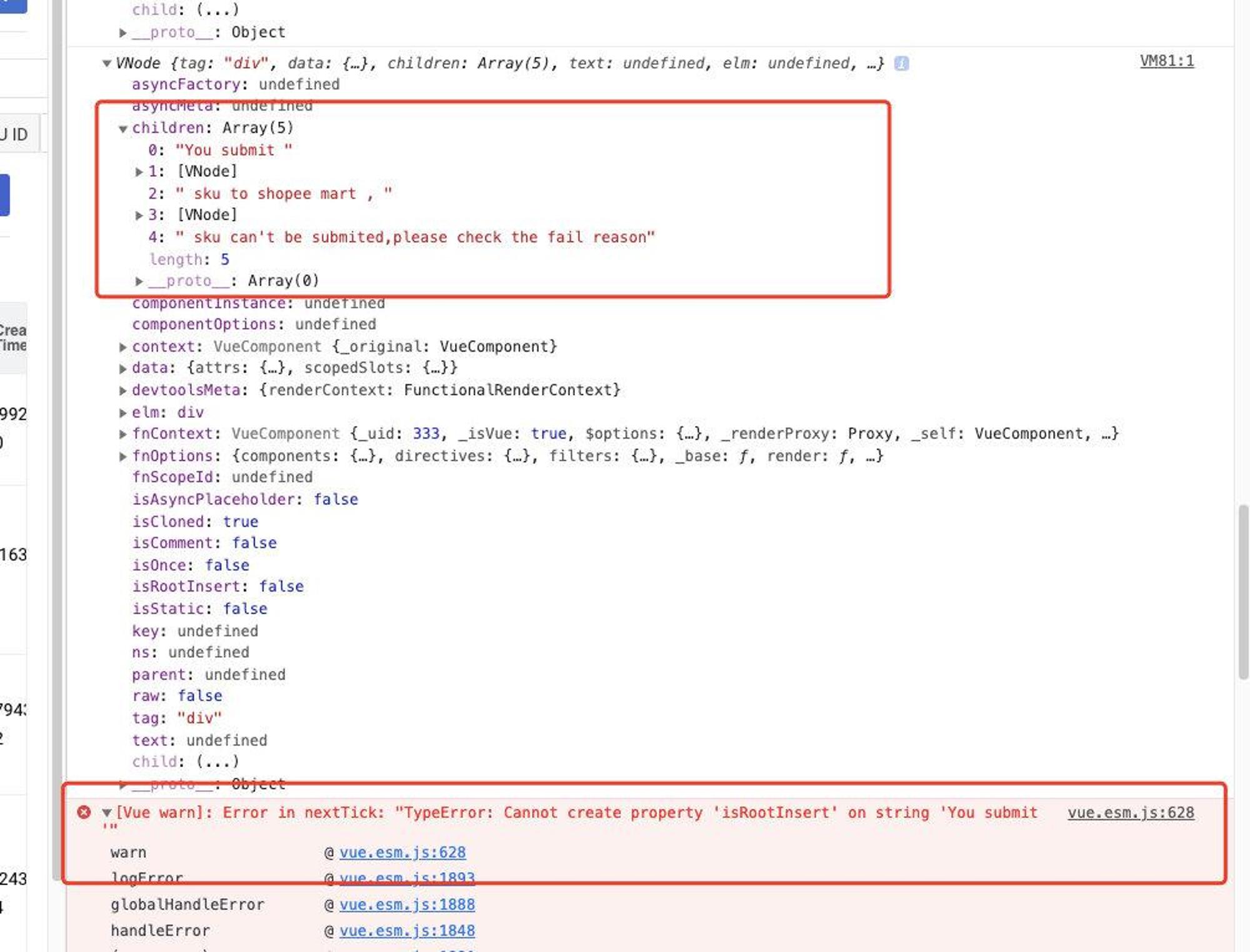Collapse the VNode {tag: "div"} object
The image size is (1250, 952).
106,63
